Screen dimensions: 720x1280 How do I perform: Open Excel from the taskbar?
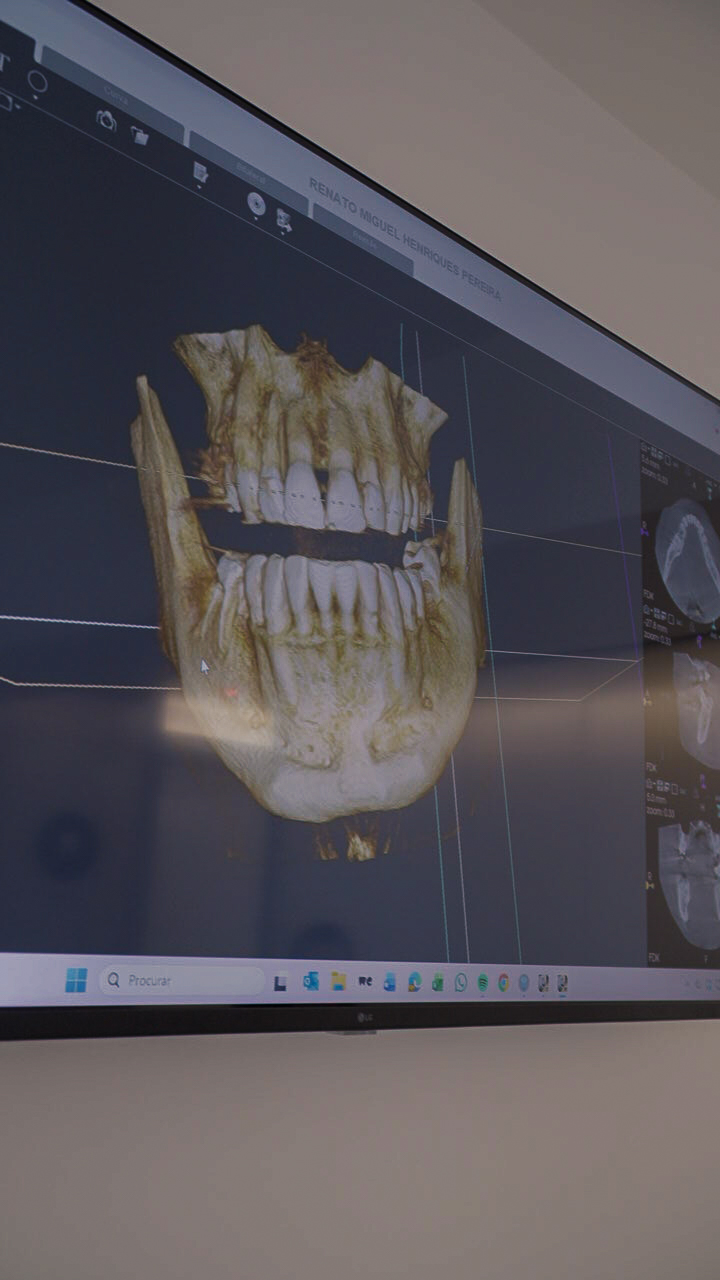coord(438,982)
